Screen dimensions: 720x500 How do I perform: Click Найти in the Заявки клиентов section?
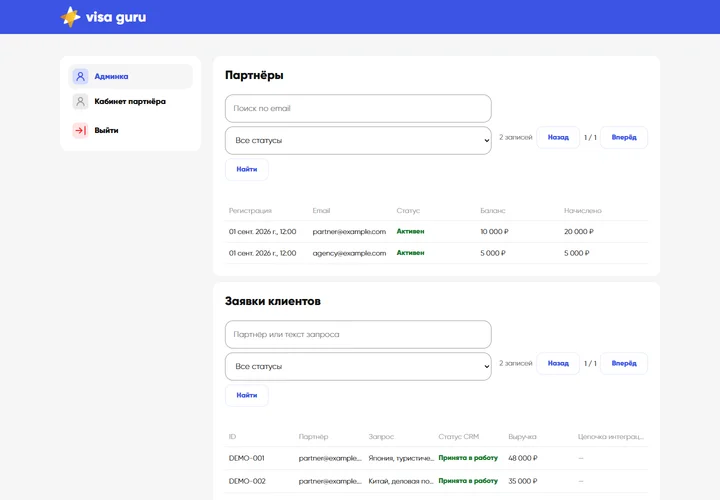click(247, 395)
